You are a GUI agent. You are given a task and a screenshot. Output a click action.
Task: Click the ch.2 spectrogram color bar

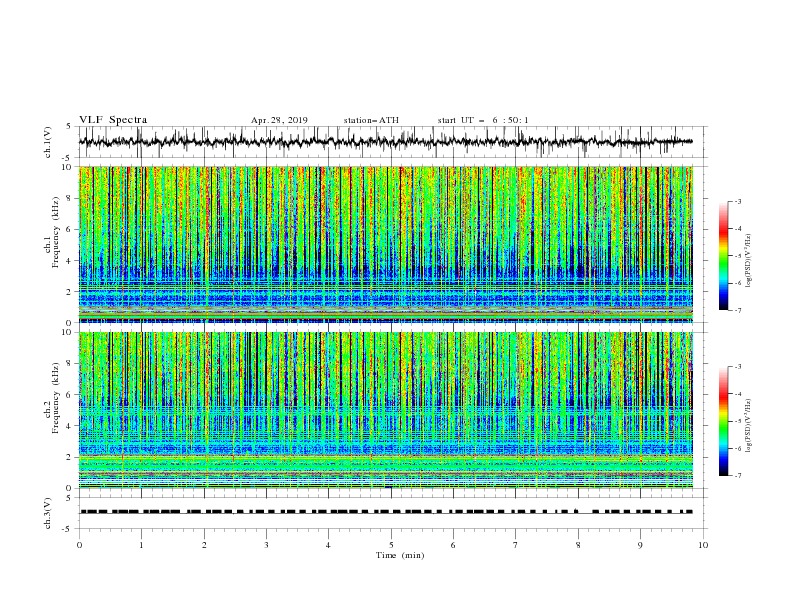pyautogui.click(x=723, y=421)
